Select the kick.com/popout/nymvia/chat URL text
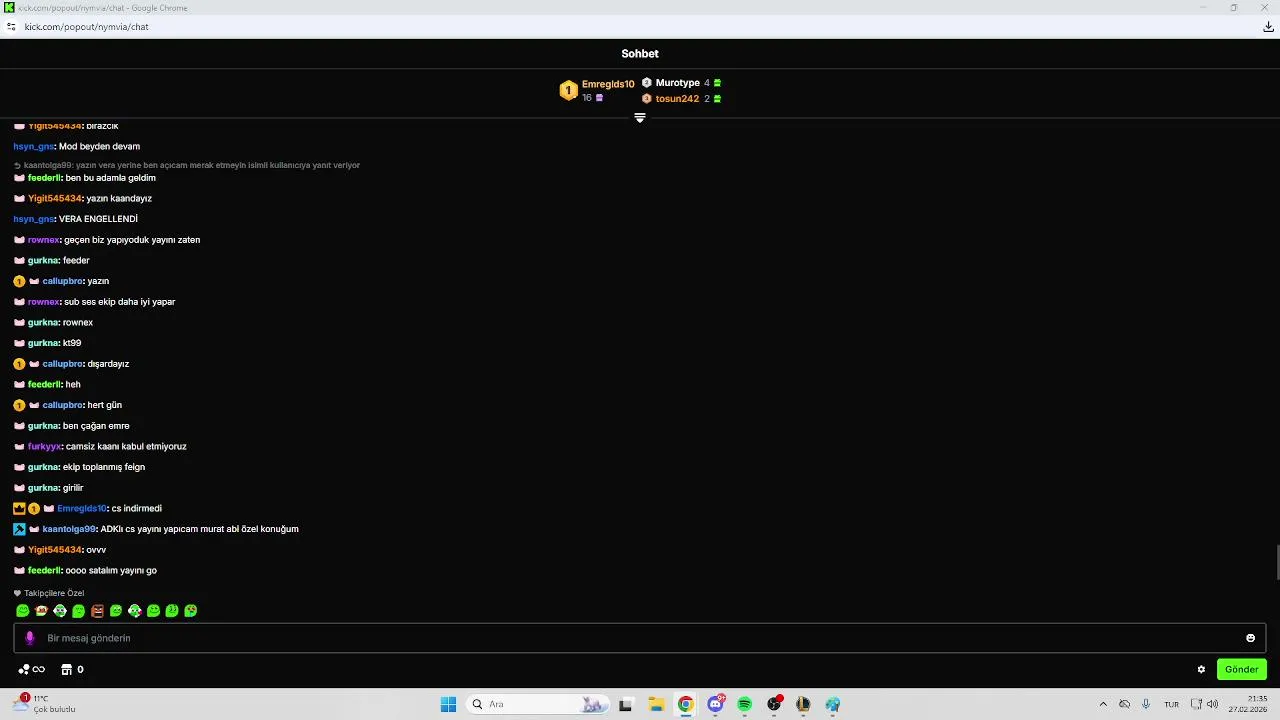This screenshot has width=1280, height=720. tap(86, 27)
